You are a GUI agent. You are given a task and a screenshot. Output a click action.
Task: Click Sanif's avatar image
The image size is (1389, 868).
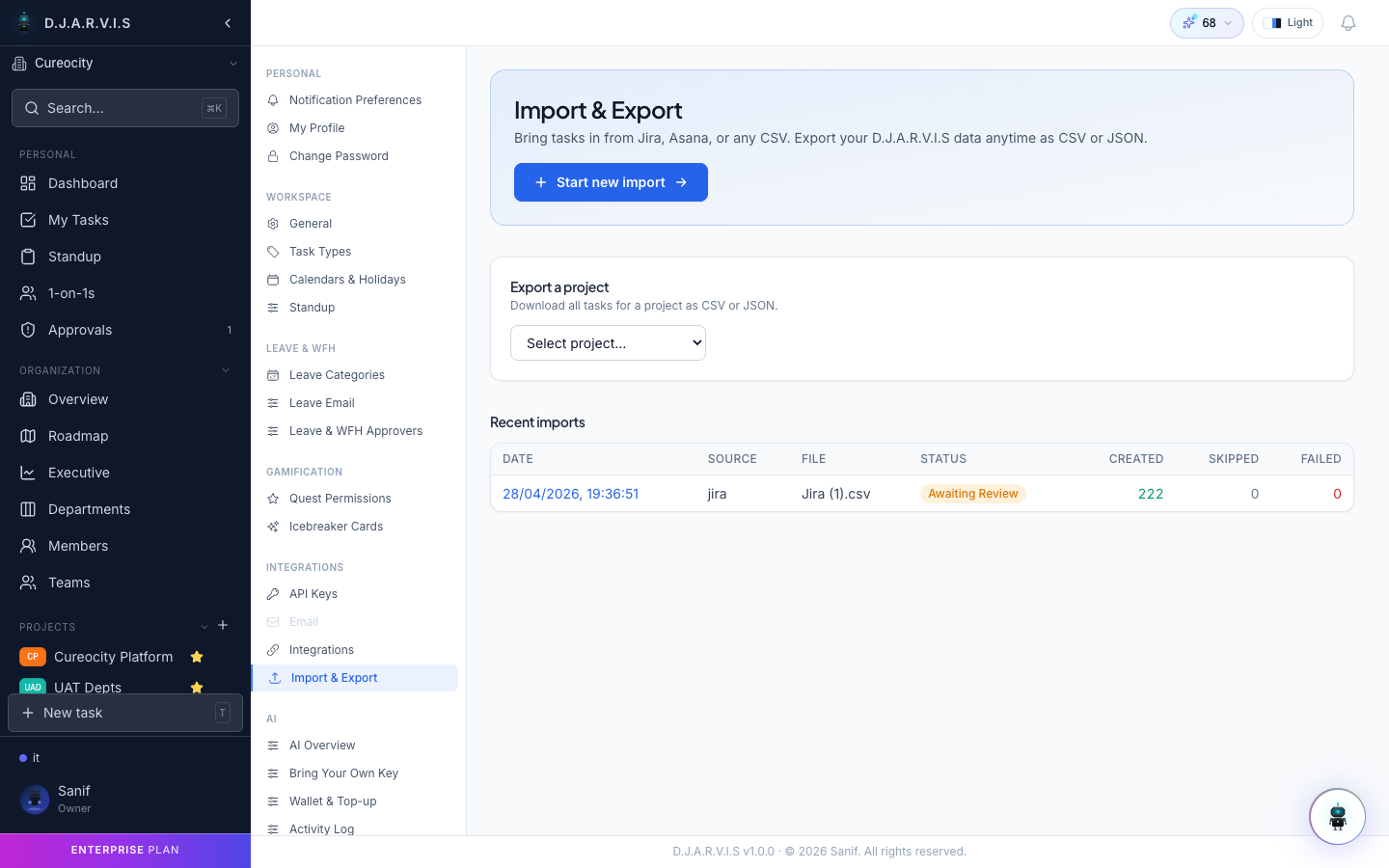pyautogui.click(x=35, y=799)
